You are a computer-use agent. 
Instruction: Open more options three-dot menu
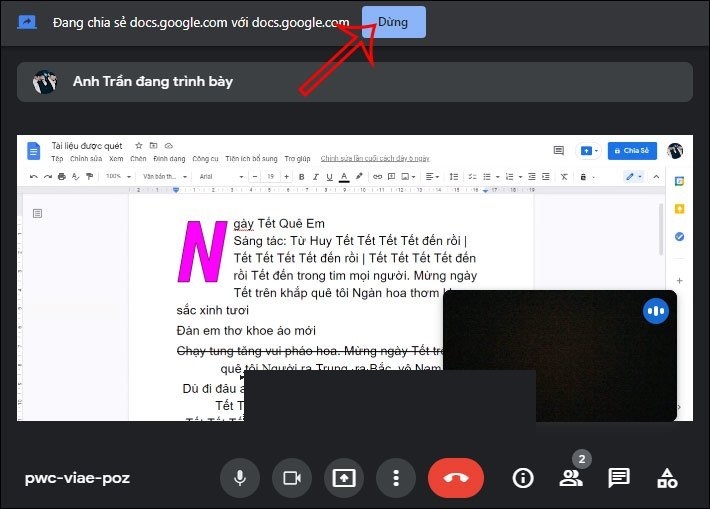pyautogui.click(x=396, y=478)
